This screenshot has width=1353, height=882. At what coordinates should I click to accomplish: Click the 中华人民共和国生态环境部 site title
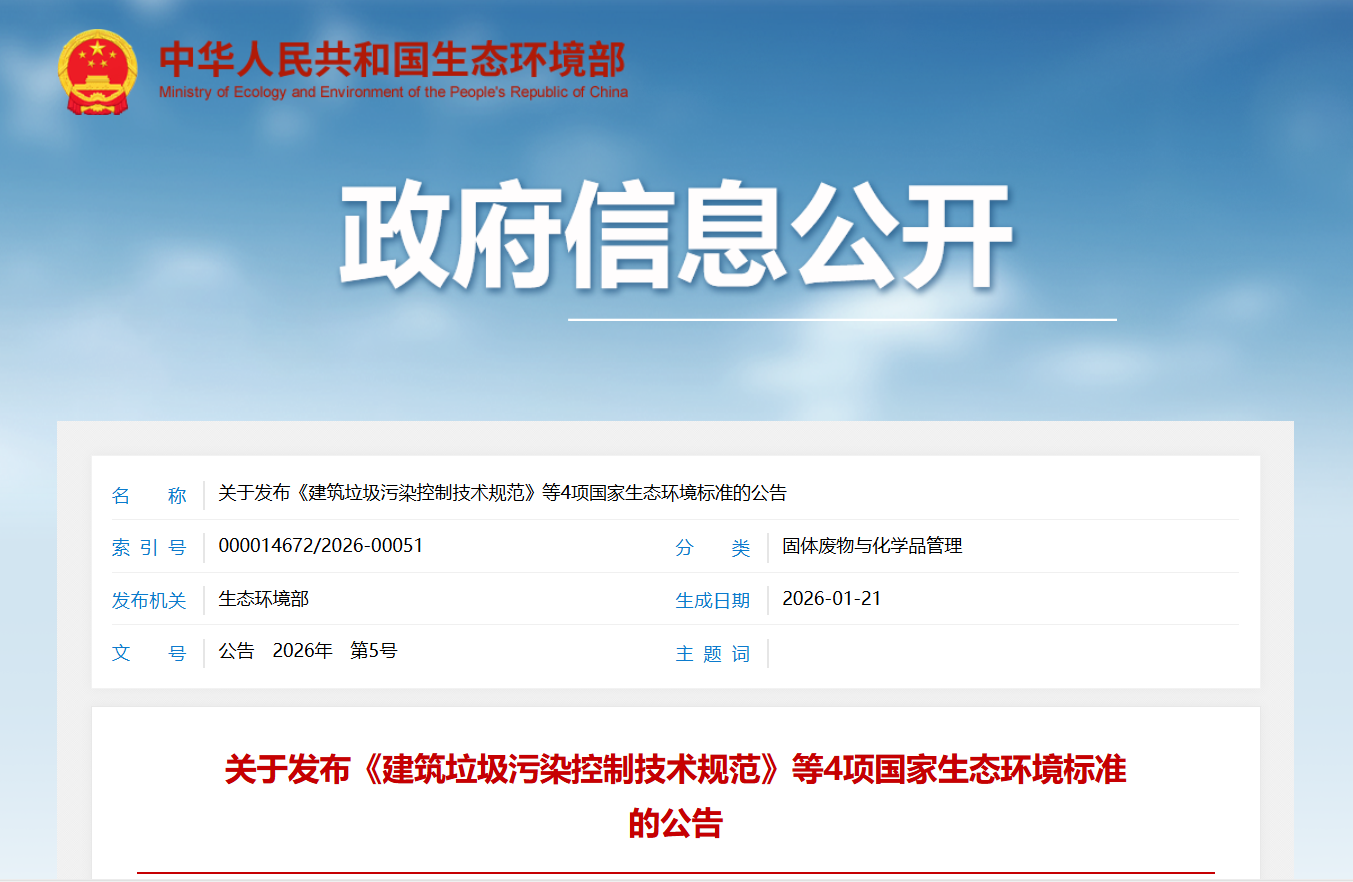(x=392, y=60)
